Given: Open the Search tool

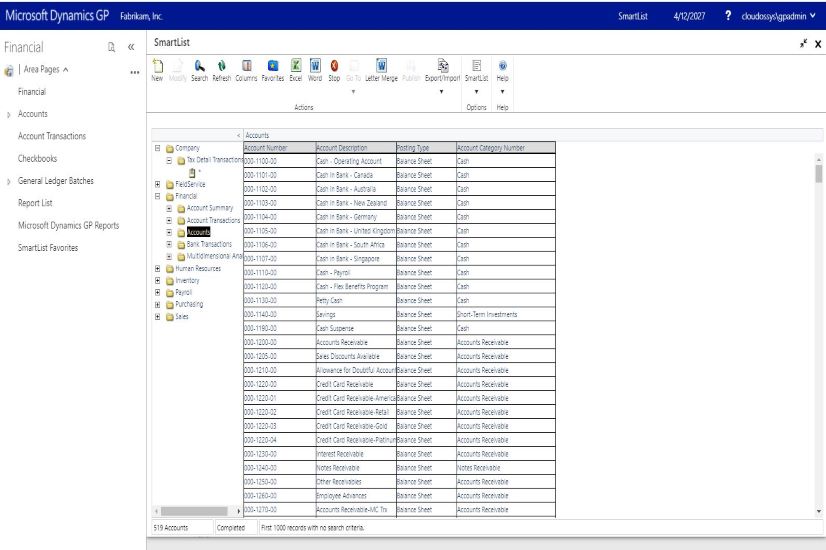Looking at the screenshot, I should [x=199, y=70].
